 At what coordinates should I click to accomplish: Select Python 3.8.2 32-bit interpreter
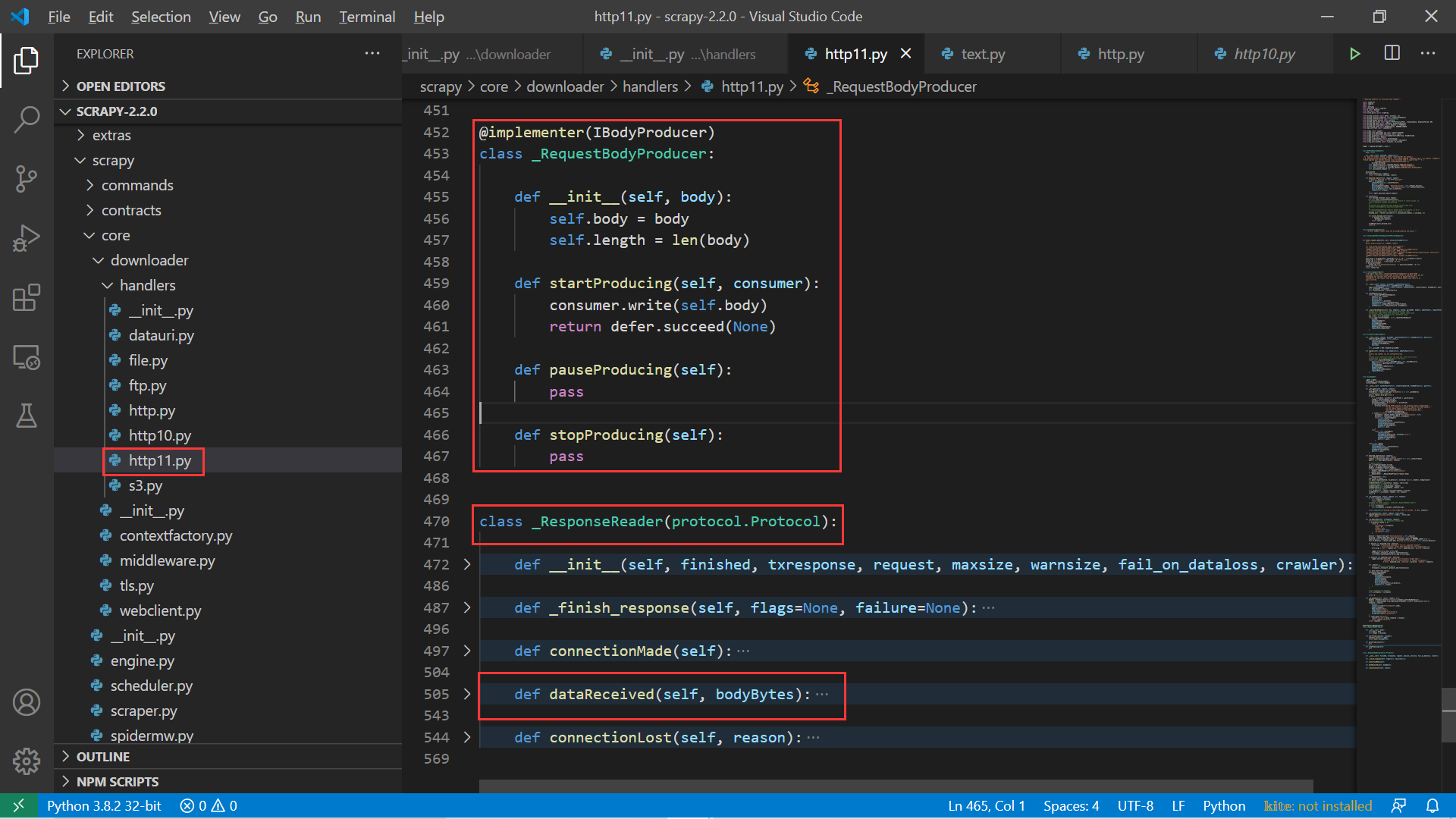click(104, 805)
